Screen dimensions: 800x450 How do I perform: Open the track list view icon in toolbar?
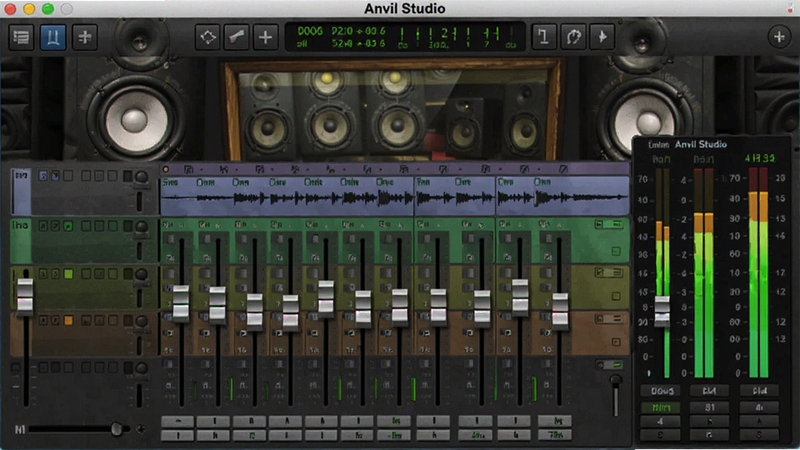pyautogui.click(x=21, y=37)
